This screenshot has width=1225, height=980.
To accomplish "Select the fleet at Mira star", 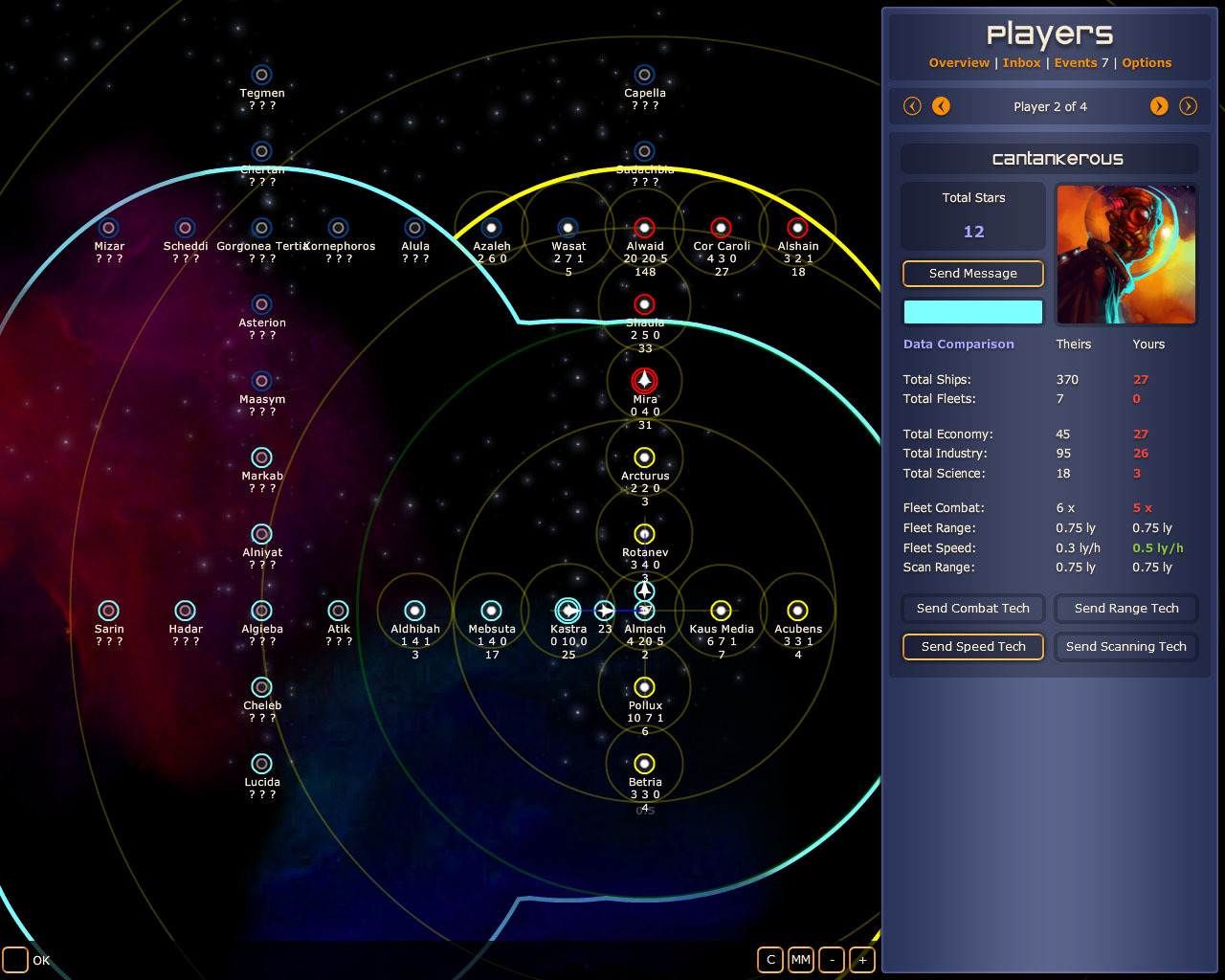I will click(x=644, y=380).
